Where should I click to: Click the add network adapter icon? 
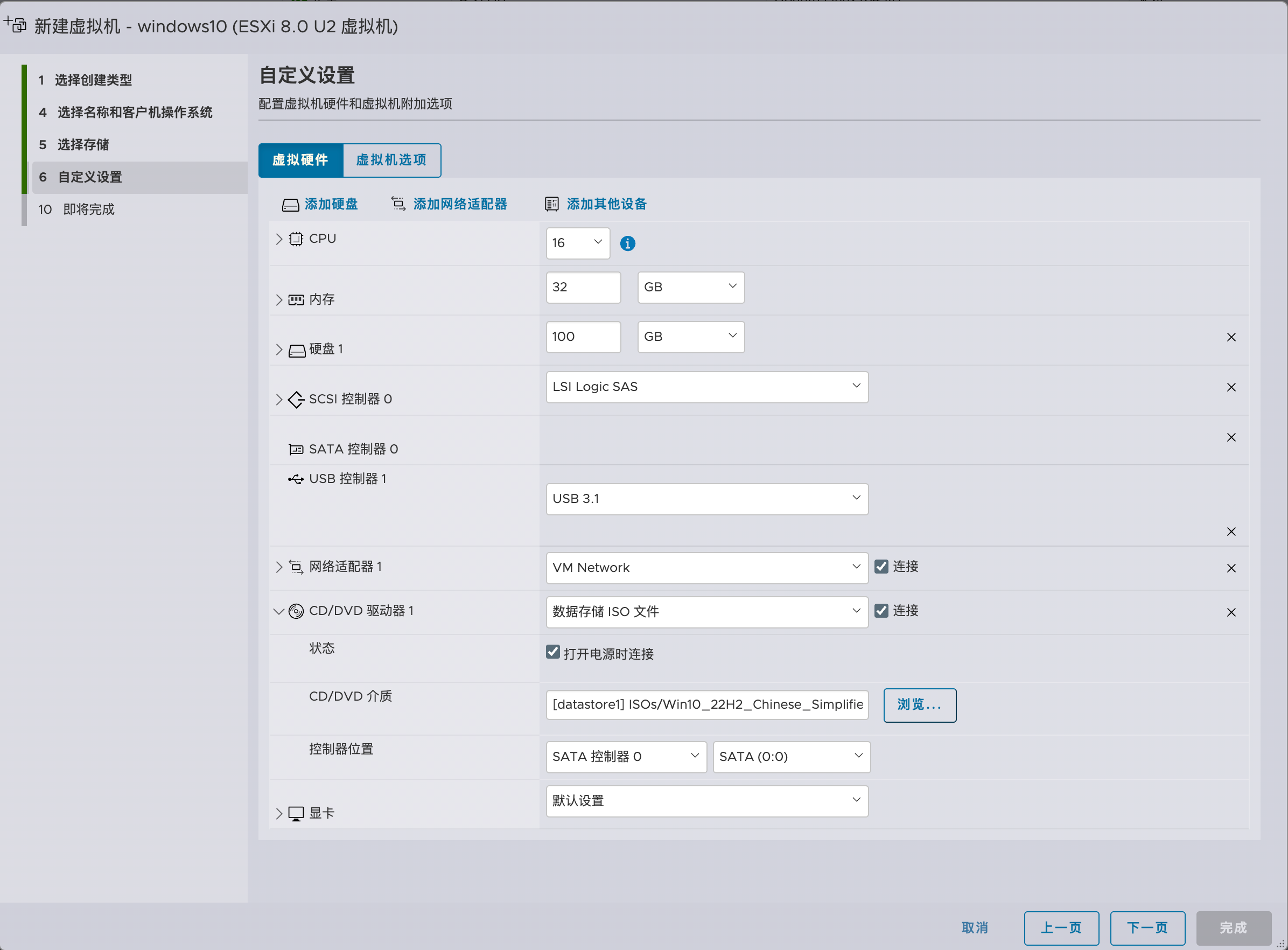(x=398, y=204)
